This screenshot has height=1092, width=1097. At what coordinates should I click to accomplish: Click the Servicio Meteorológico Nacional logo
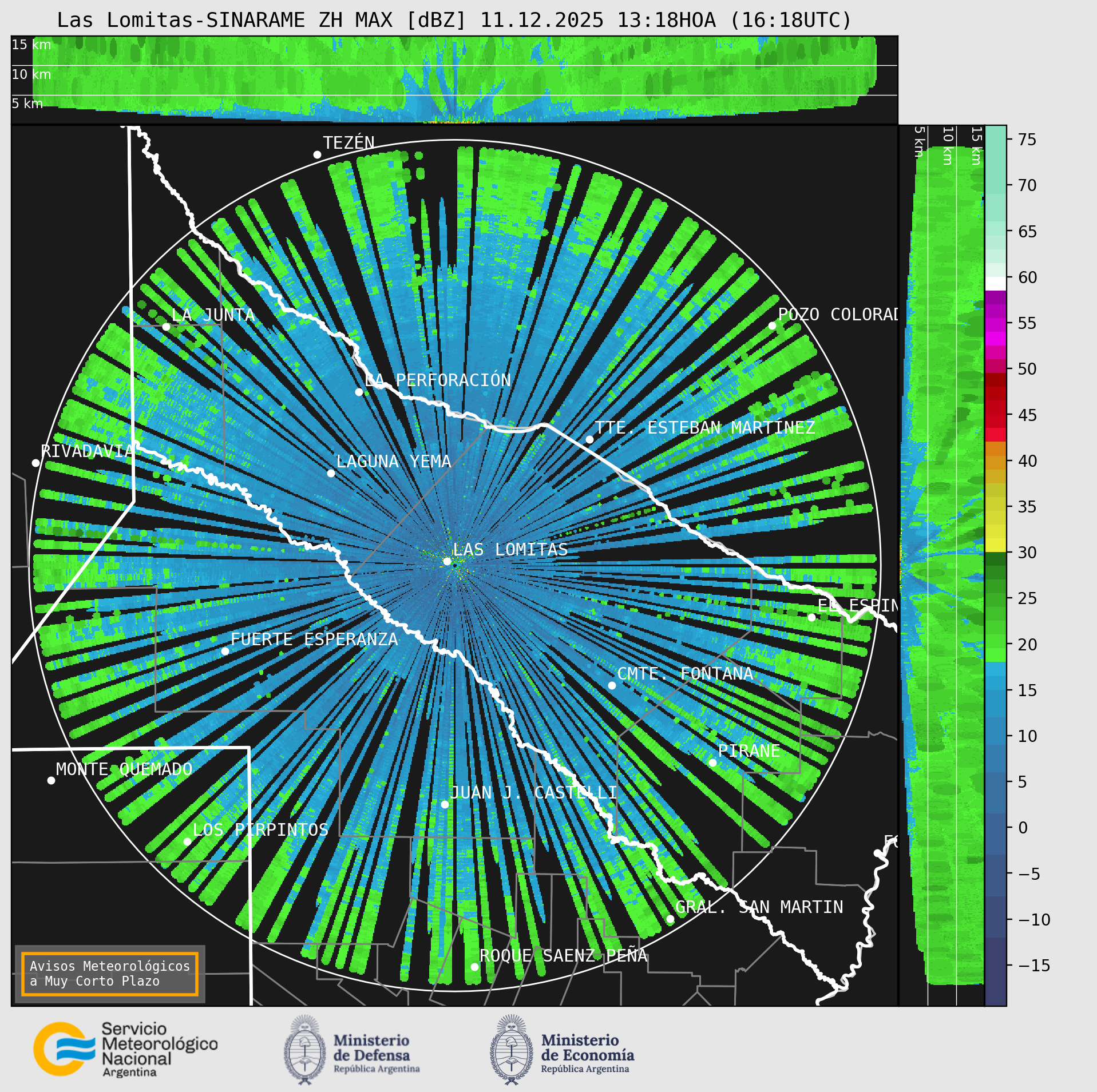[x=125, y=1049]
